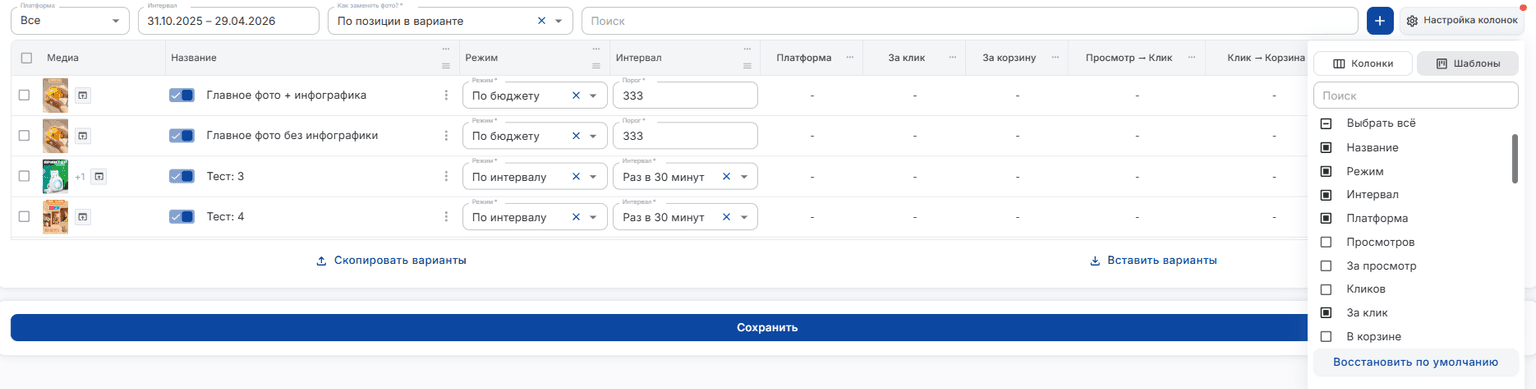Clear Режим value in Тест: 4 row
The width and height of the screenshot is (1536, 389).
(x=576, y=217)
